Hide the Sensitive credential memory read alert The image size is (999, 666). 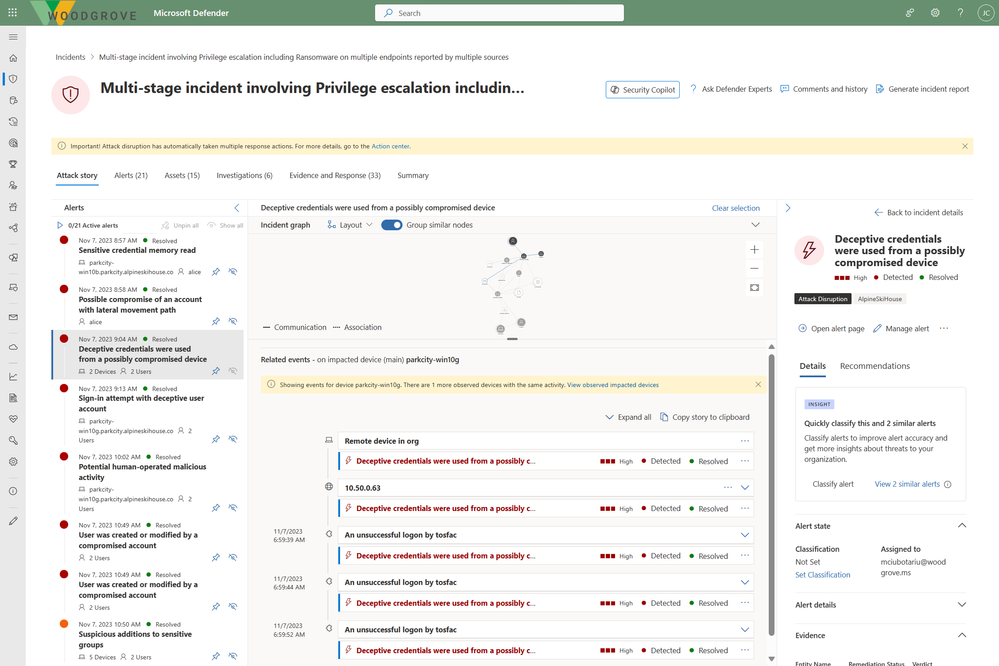[233, 272]
